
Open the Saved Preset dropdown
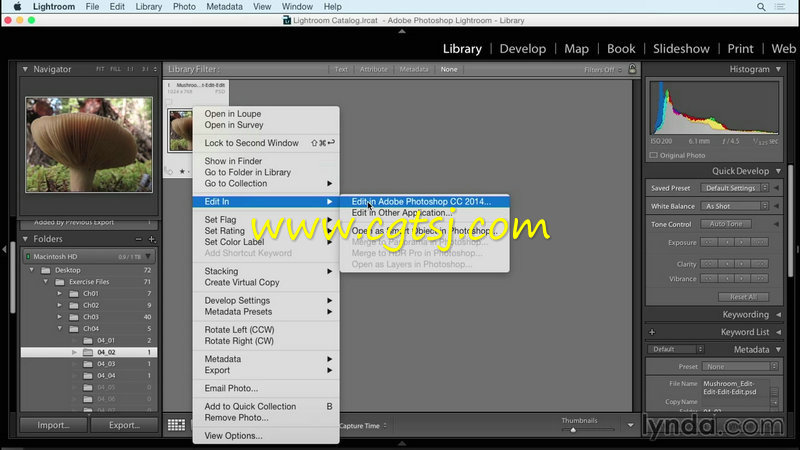click(735, 188)
